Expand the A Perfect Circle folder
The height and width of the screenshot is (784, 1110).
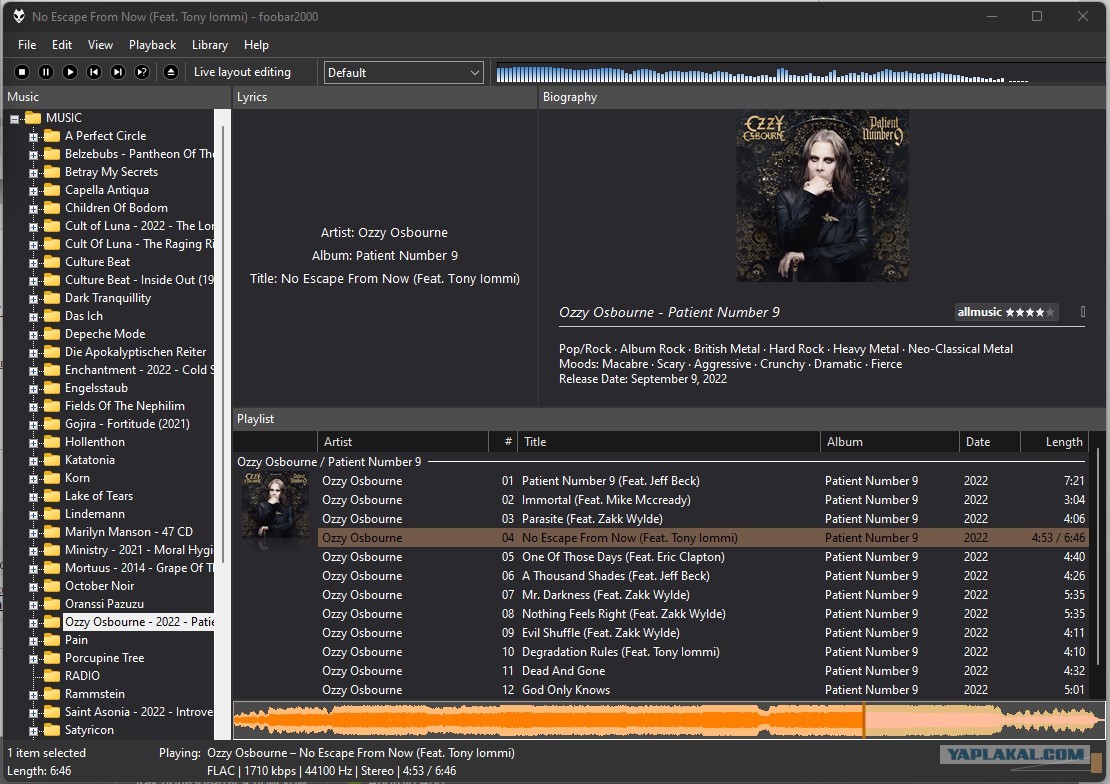(33, 137)
